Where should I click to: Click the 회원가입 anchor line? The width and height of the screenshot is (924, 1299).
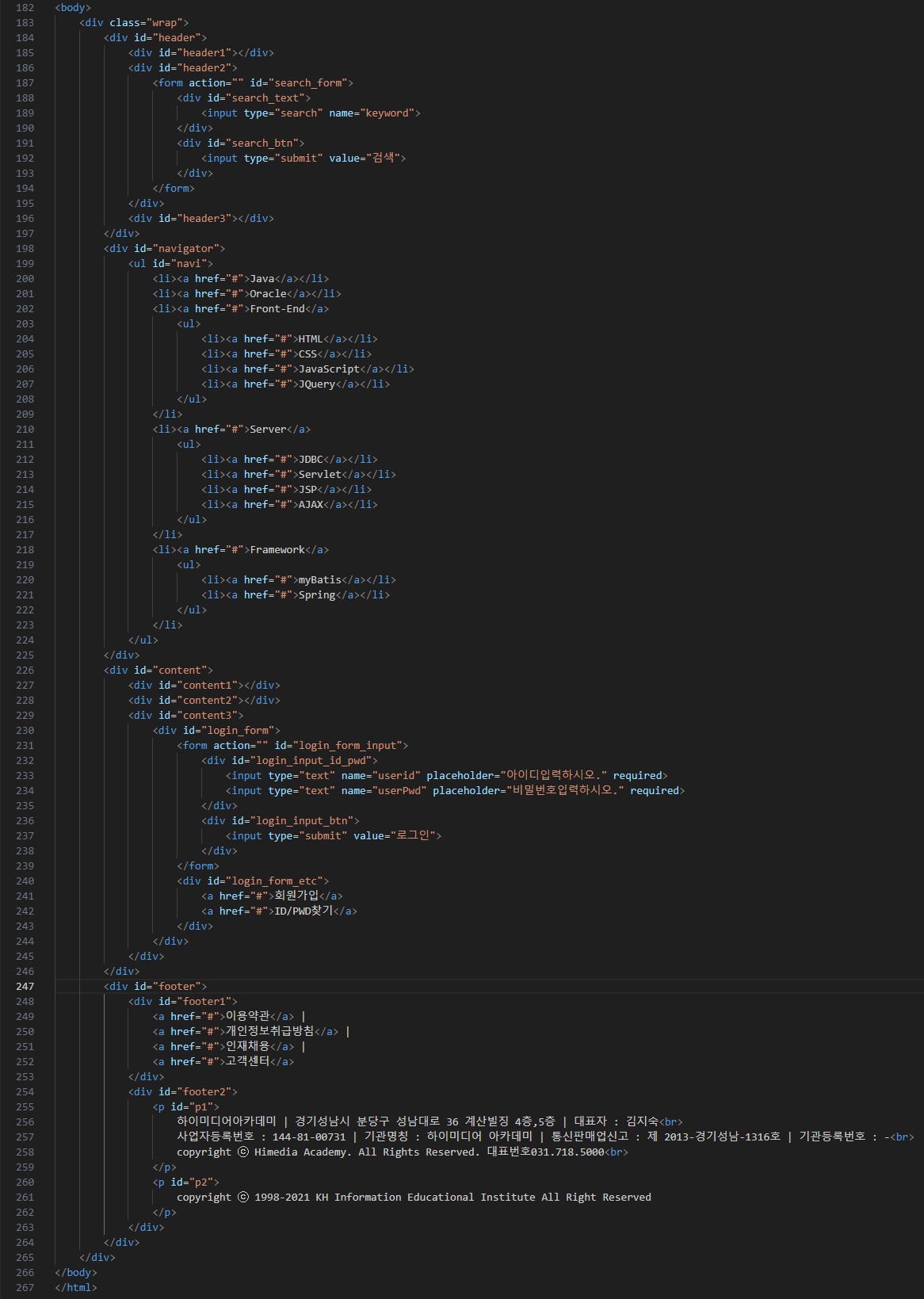point(272,896)
